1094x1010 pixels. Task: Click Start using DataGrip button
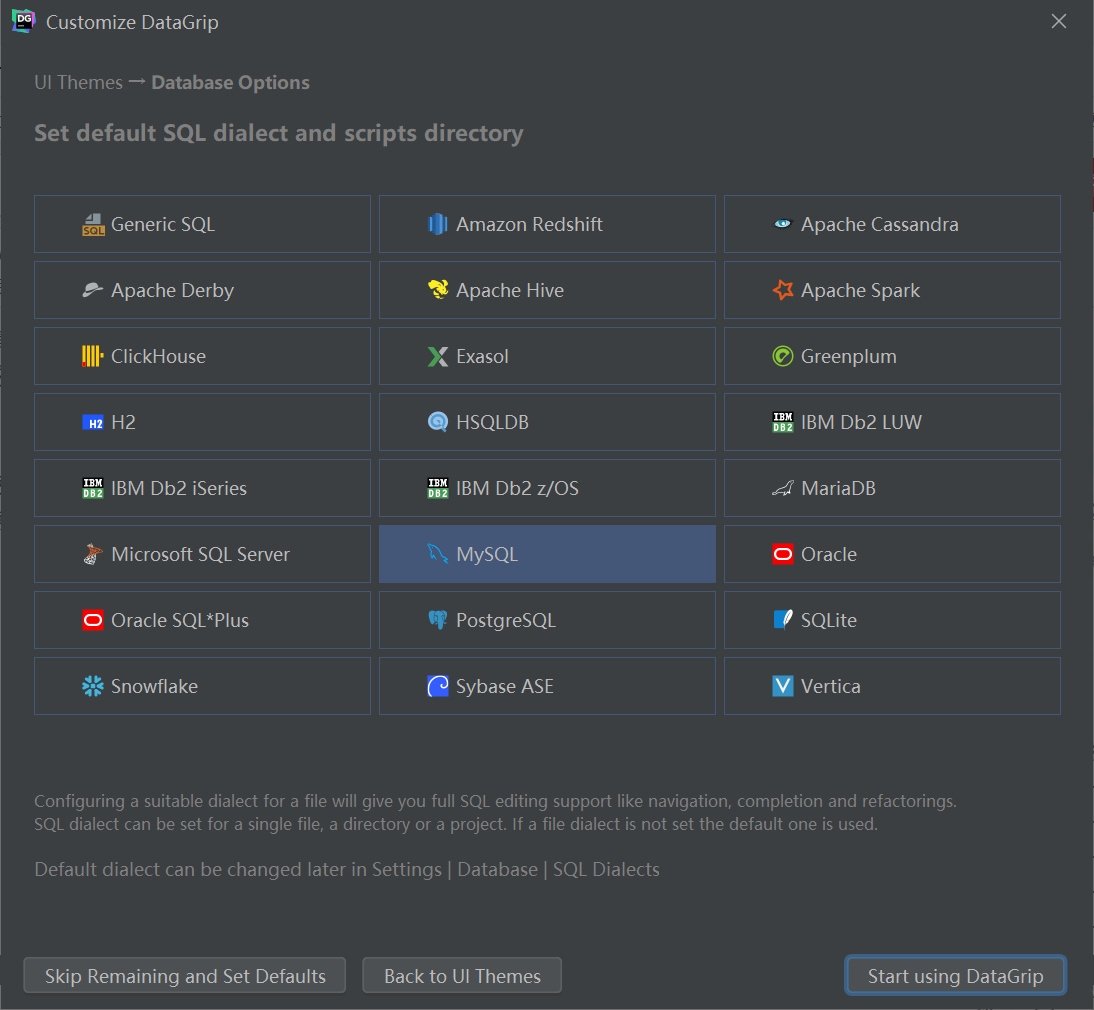955,975
